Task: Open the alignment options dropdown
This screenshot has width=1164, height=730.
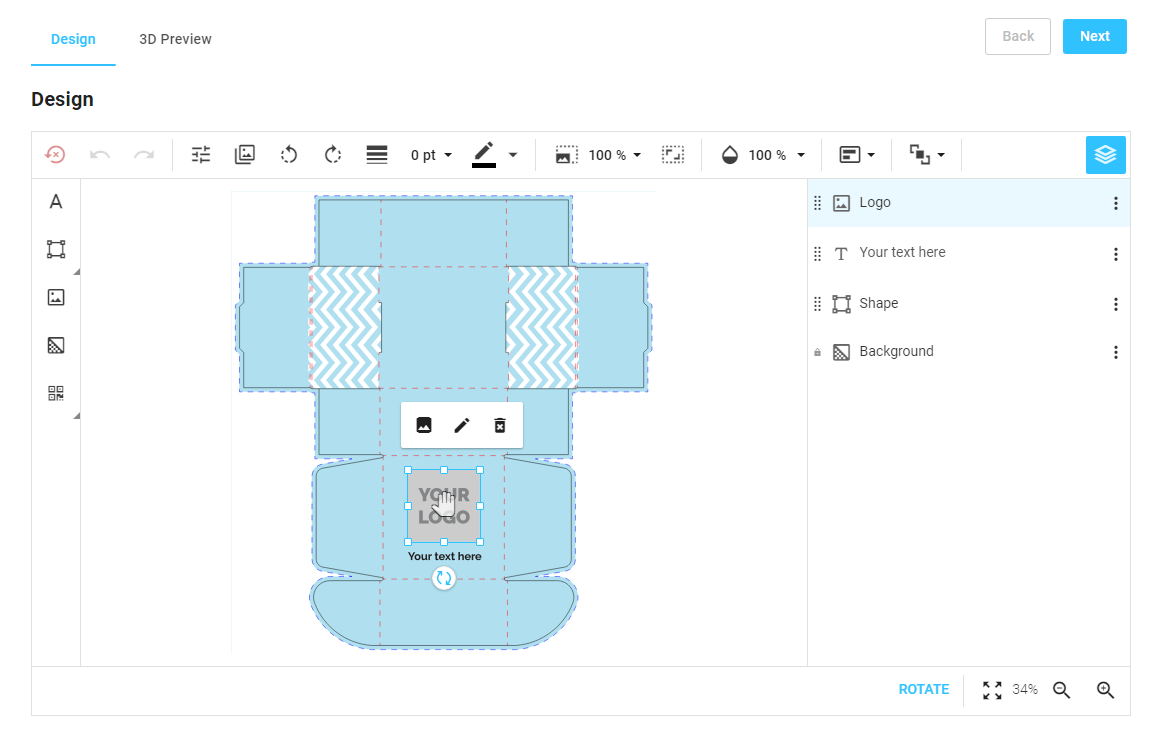Action: click(x=857, y=154)
